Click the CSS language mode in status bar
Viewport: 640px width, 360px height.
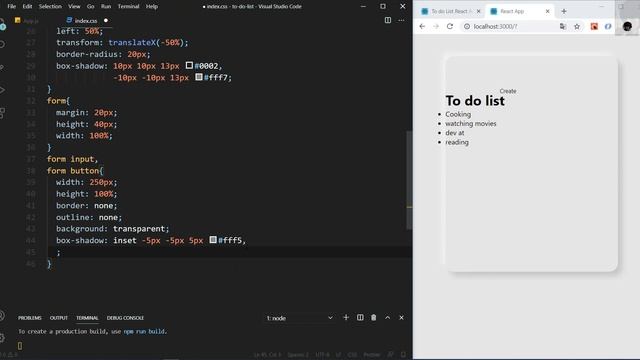tap(352, 355)
